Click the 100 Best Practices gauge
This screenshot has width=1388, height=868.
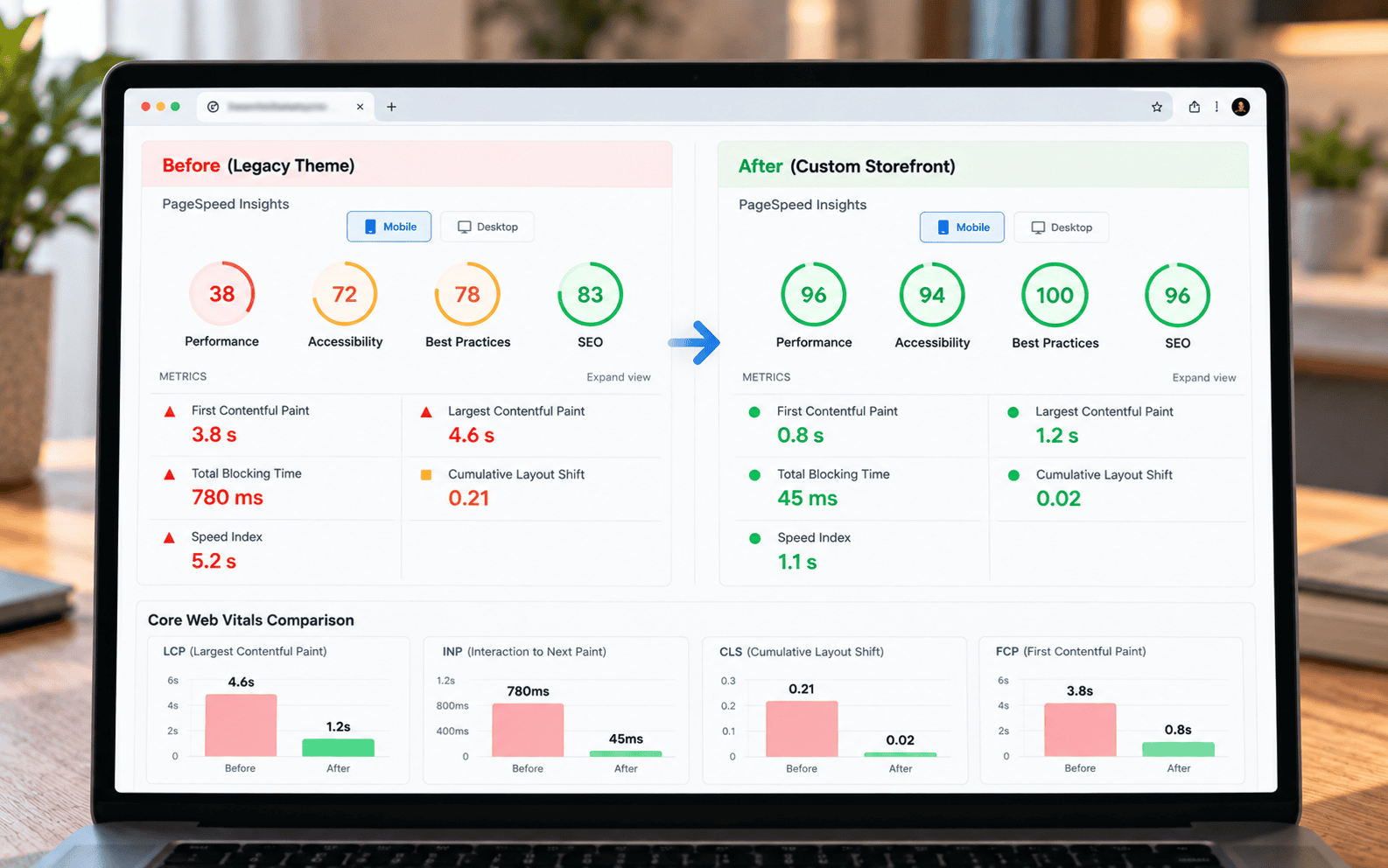tap(1055, 295)
